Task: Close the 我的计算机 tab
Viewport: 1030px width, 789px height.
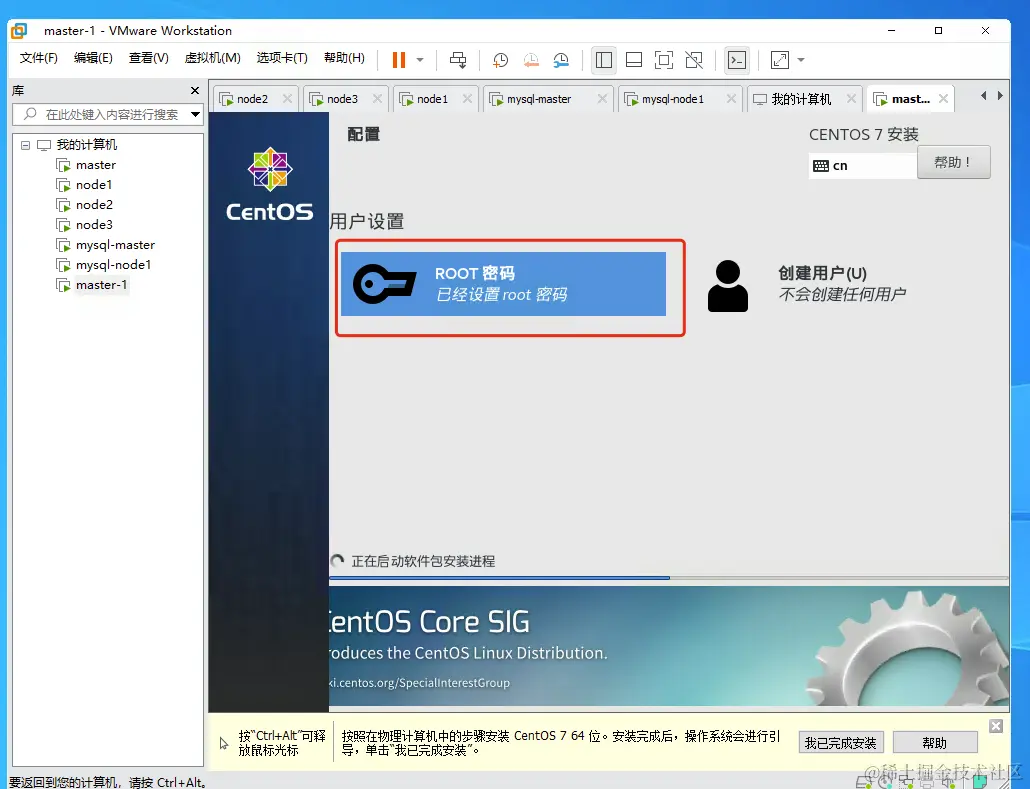Action: (851, 99)
